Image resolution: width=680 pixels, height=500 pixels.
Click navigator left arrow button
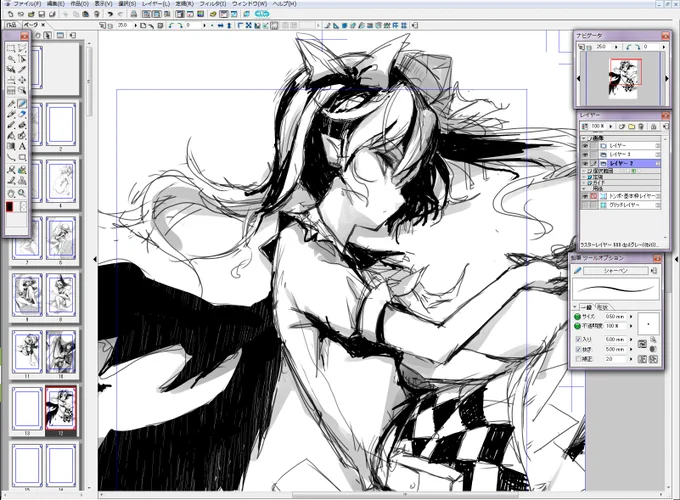(x=578, y=78)
